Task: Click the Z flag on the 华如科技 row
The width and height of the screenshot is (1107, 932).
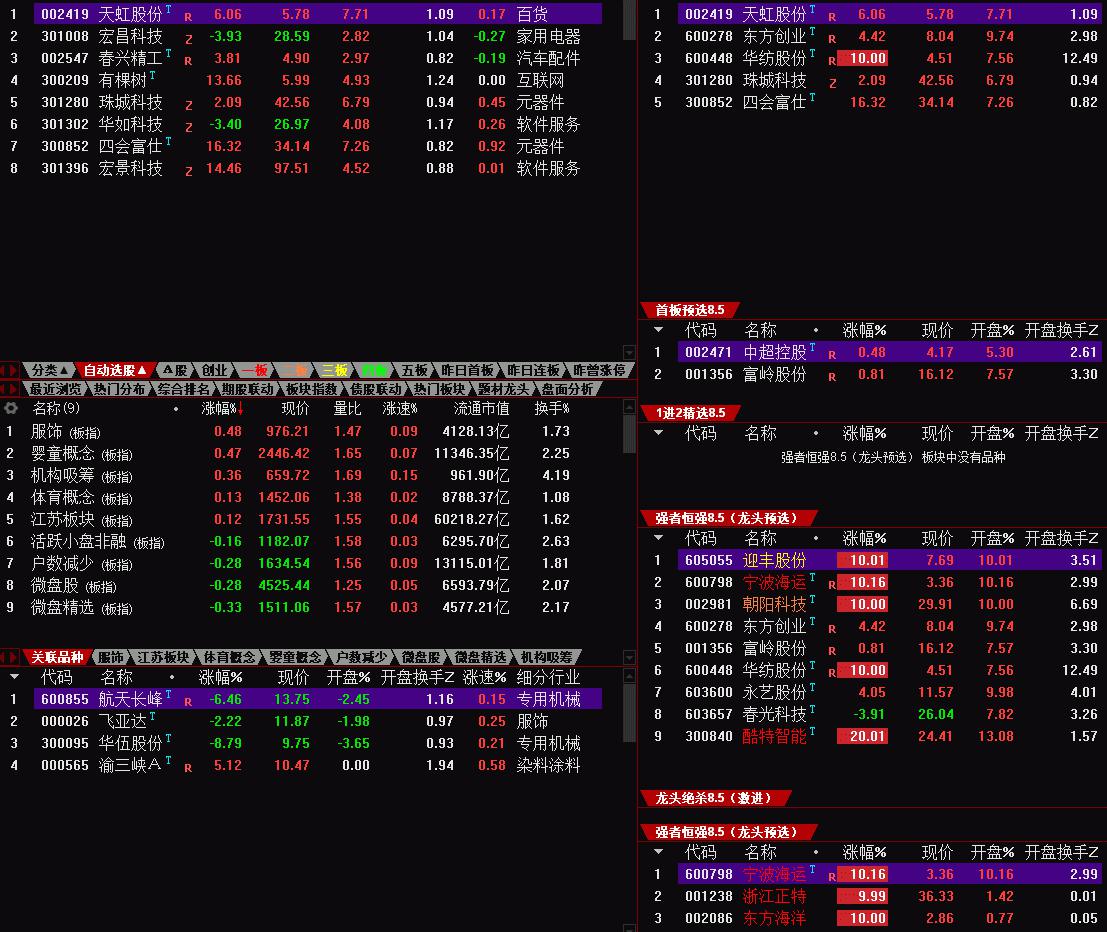Action: tap(189, 128)
